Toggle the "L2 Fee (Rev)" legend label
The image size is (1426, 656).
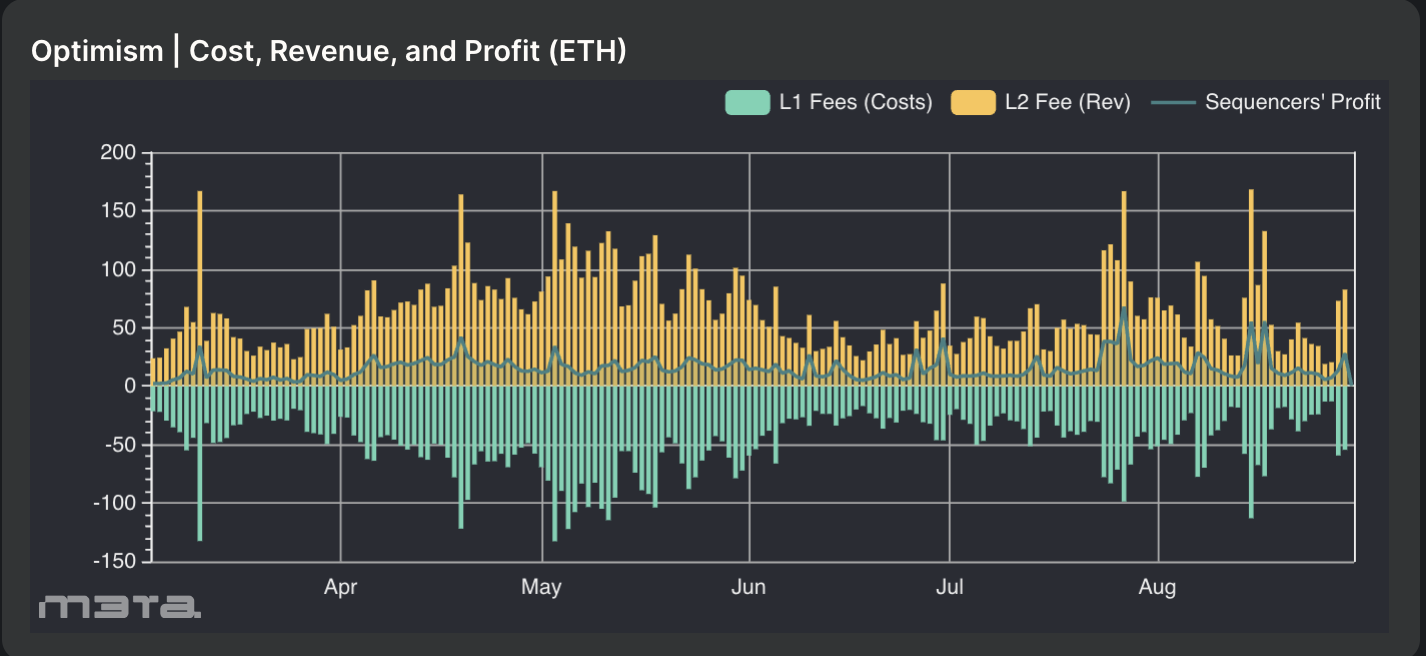pyautogui.click(x=1068, y=102)
